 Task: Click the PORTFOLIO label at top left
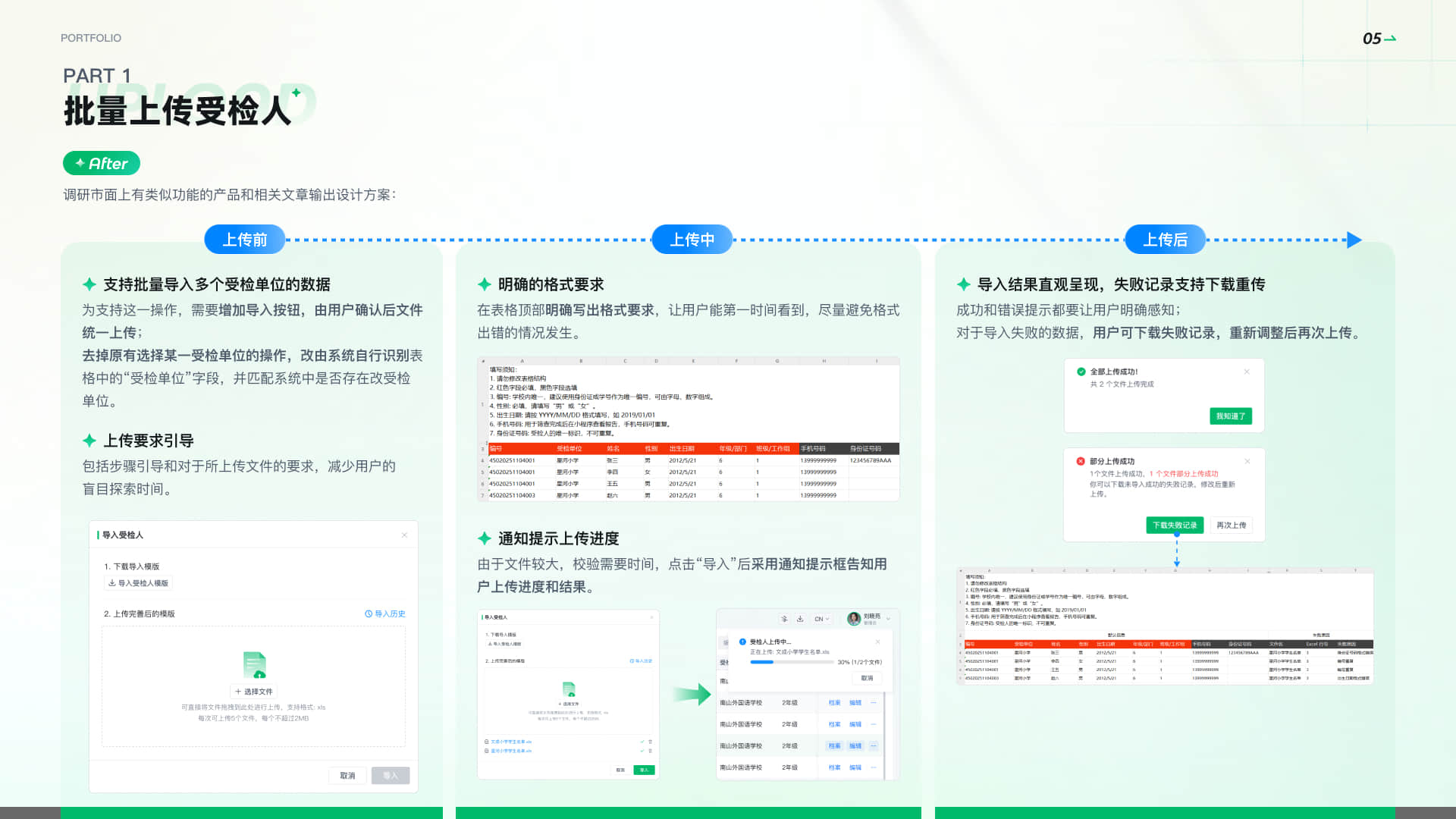click(91, 38)
